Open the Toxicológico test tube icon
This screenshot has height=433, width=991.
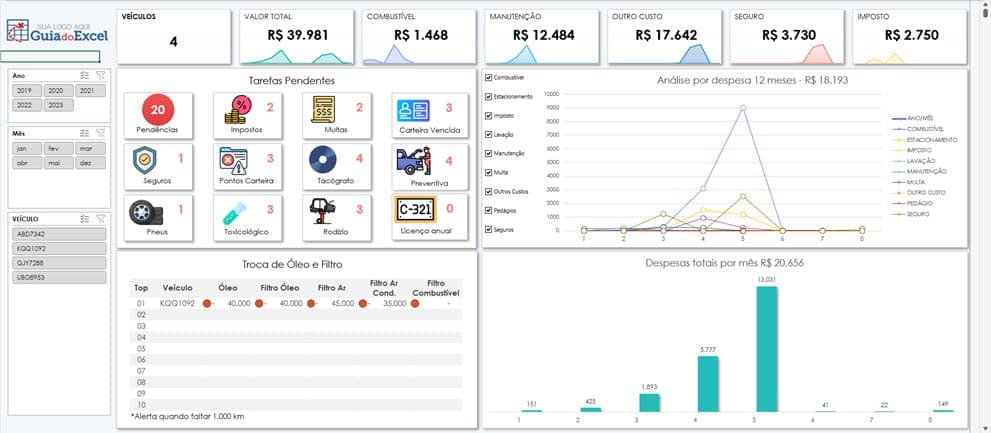235,213
